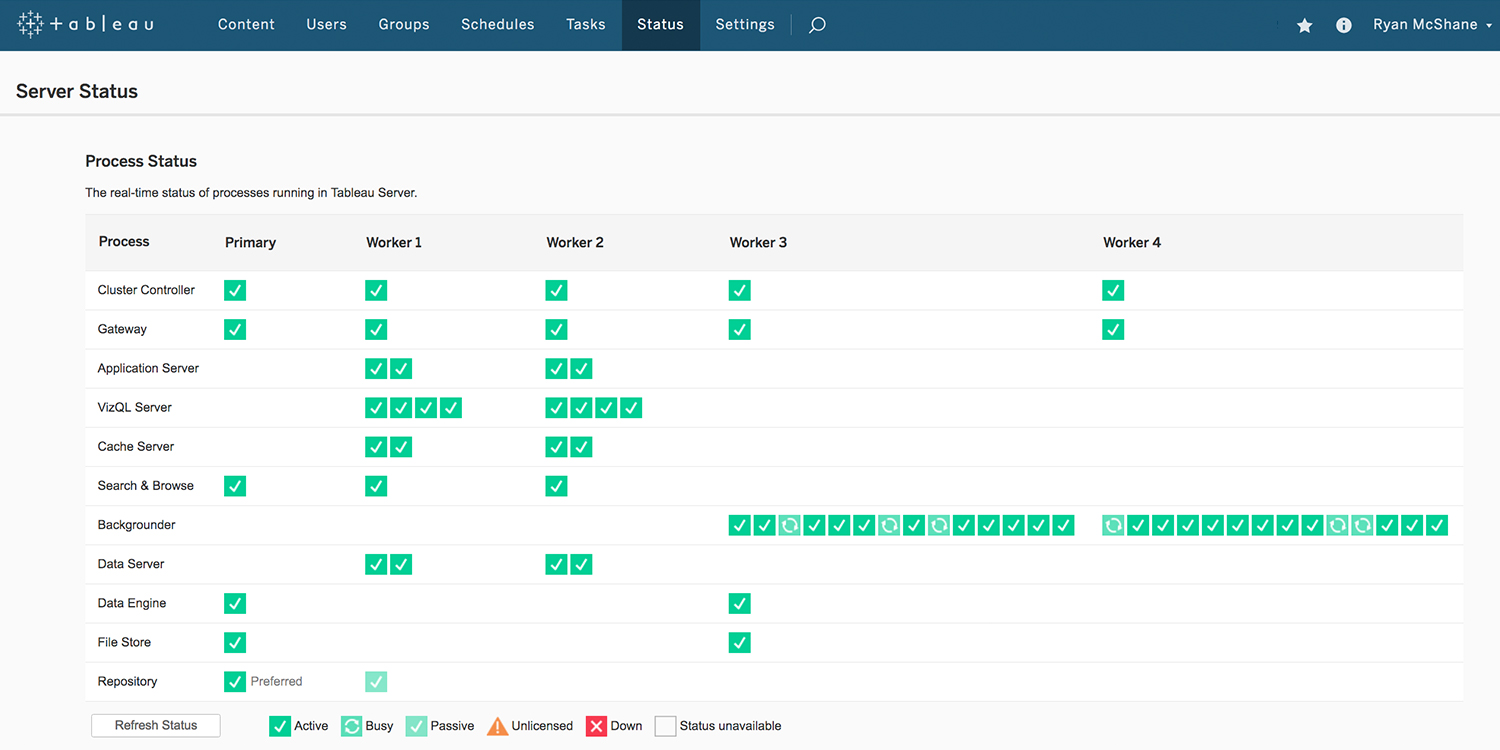Open the Ryan McShane user menu
This screenshot has width=1500, height=750.
click(1431, 24)
